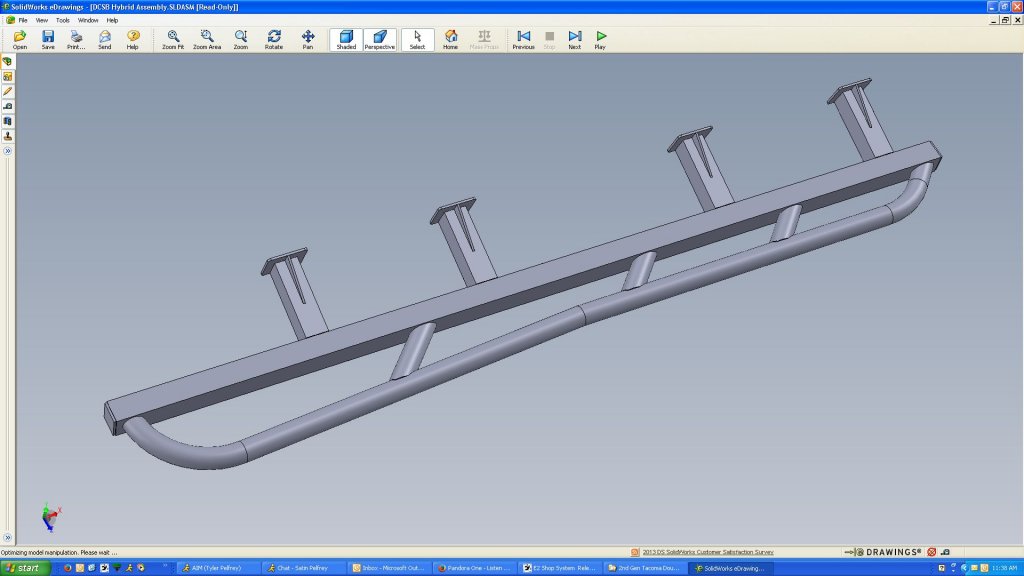Select the Zoom Area tool
Screen dimensions: 1024x576
point(207,40)
